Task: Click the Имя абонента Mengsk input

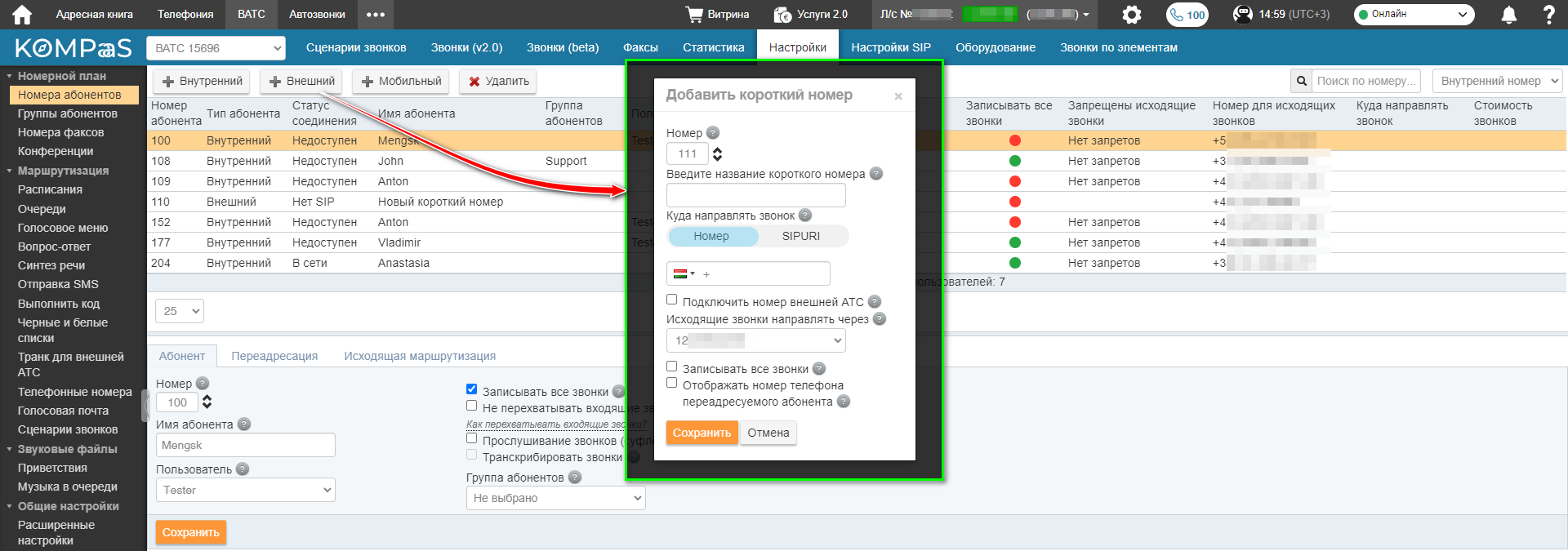Action: point(245,445)
